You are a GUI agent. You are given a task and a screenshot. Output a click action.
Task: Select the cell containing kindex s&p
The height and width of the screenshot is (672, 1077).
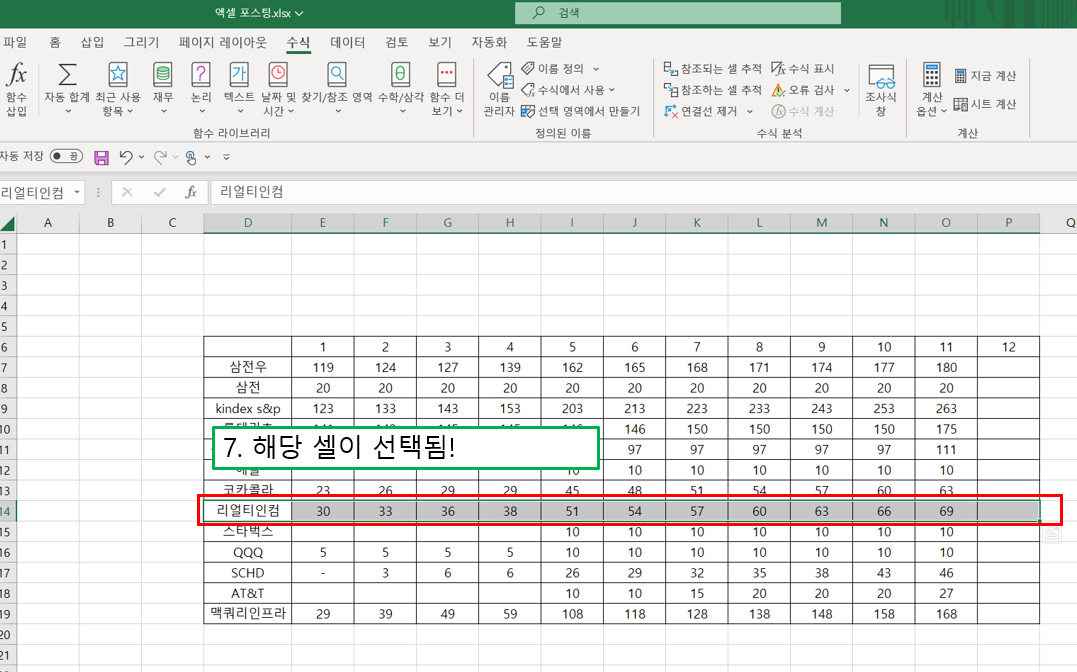pyautogui.click(x=248, y=408)
